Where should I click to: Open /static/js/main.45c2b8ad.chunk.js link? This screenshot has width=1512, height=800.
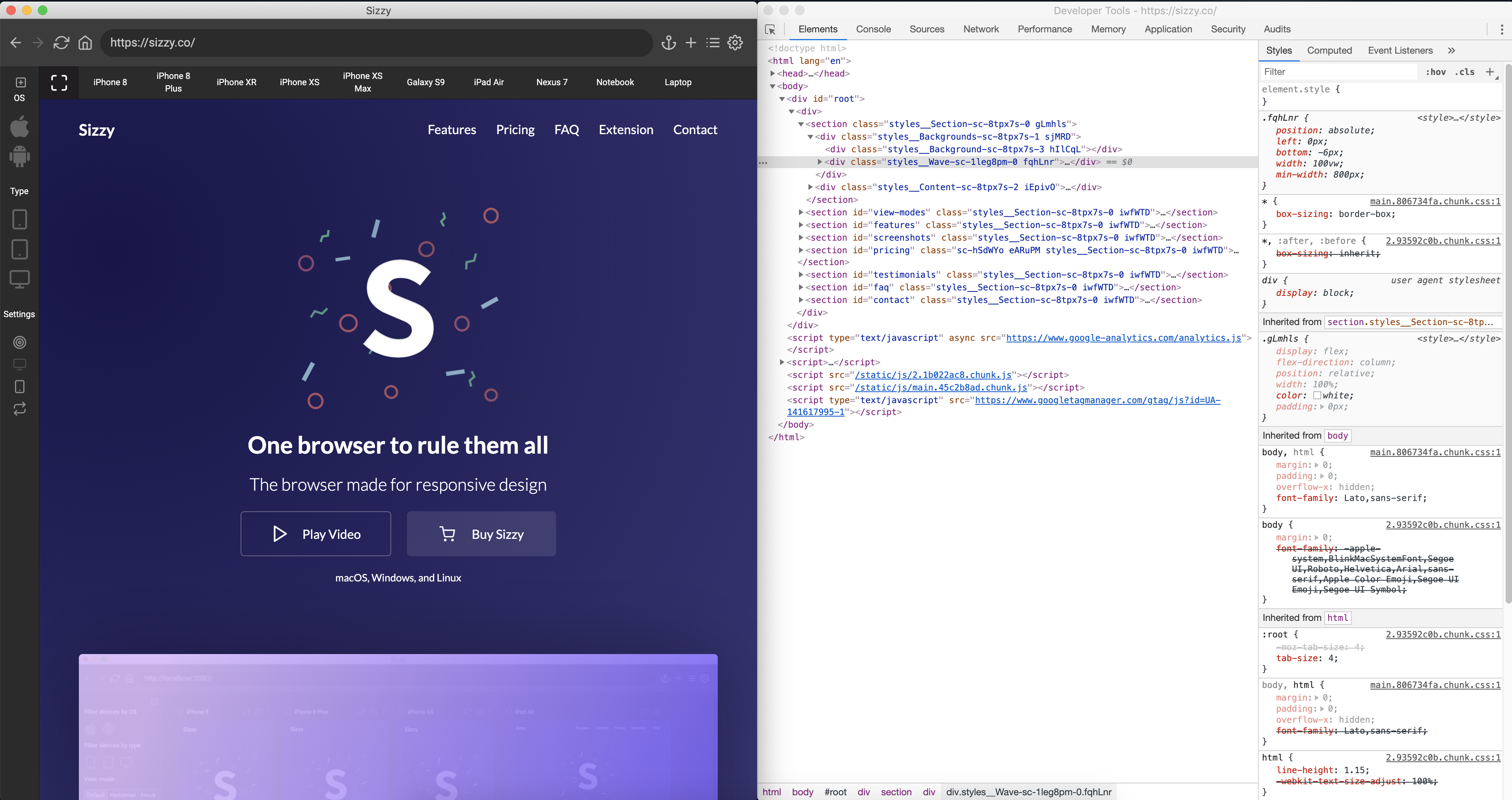(941, 387)
